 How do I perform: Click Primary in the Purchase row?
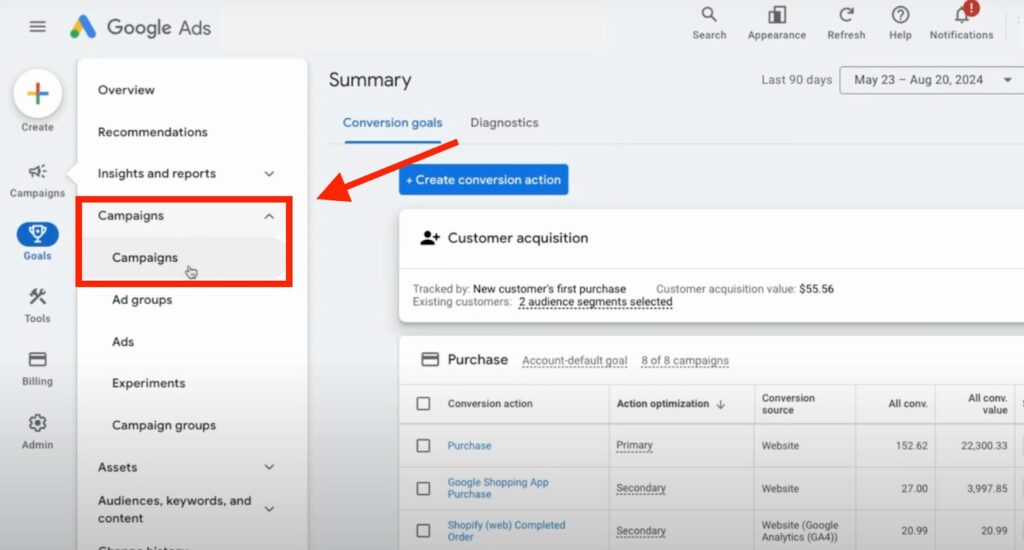point(634,445)
